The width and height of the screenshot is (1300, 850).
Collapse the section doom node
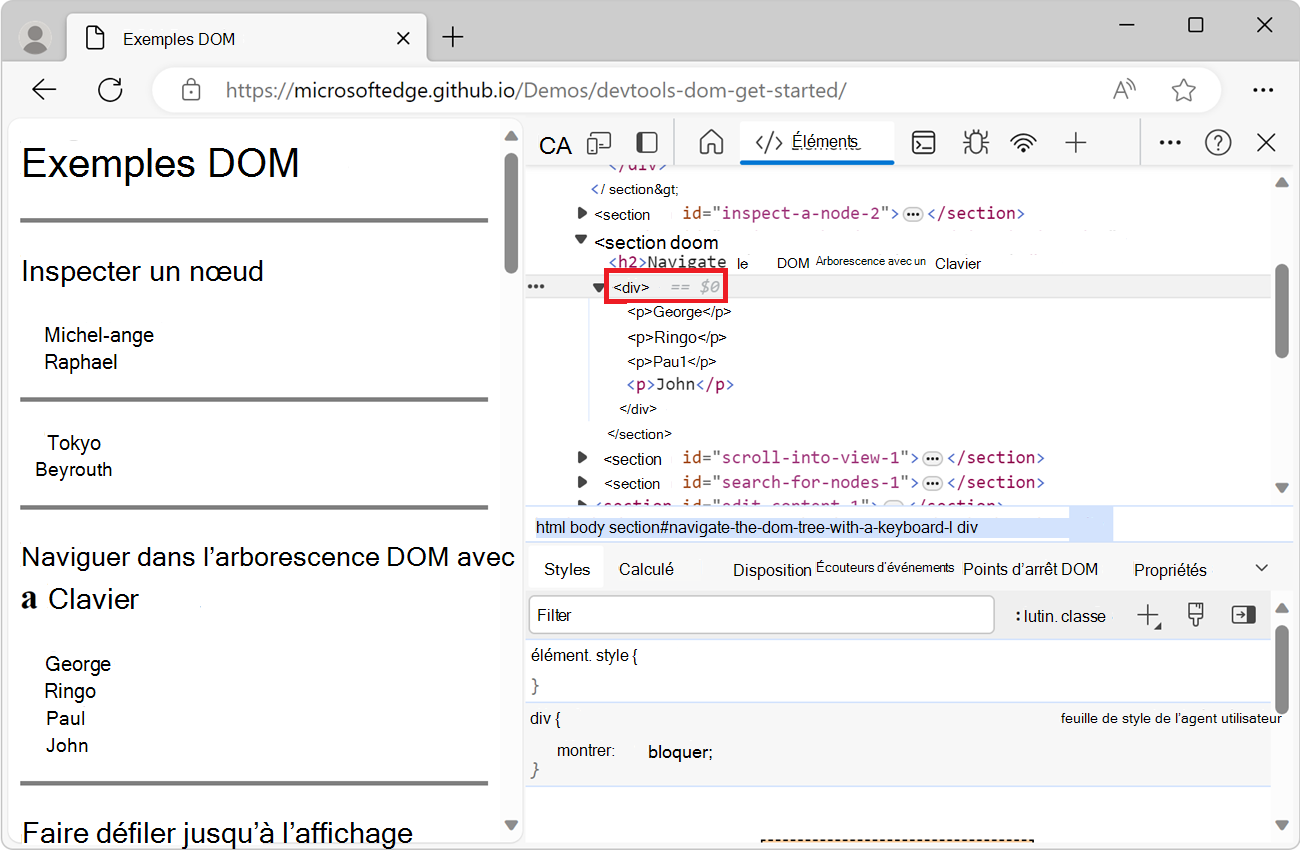pyautogui.click(x=581, y=240)
